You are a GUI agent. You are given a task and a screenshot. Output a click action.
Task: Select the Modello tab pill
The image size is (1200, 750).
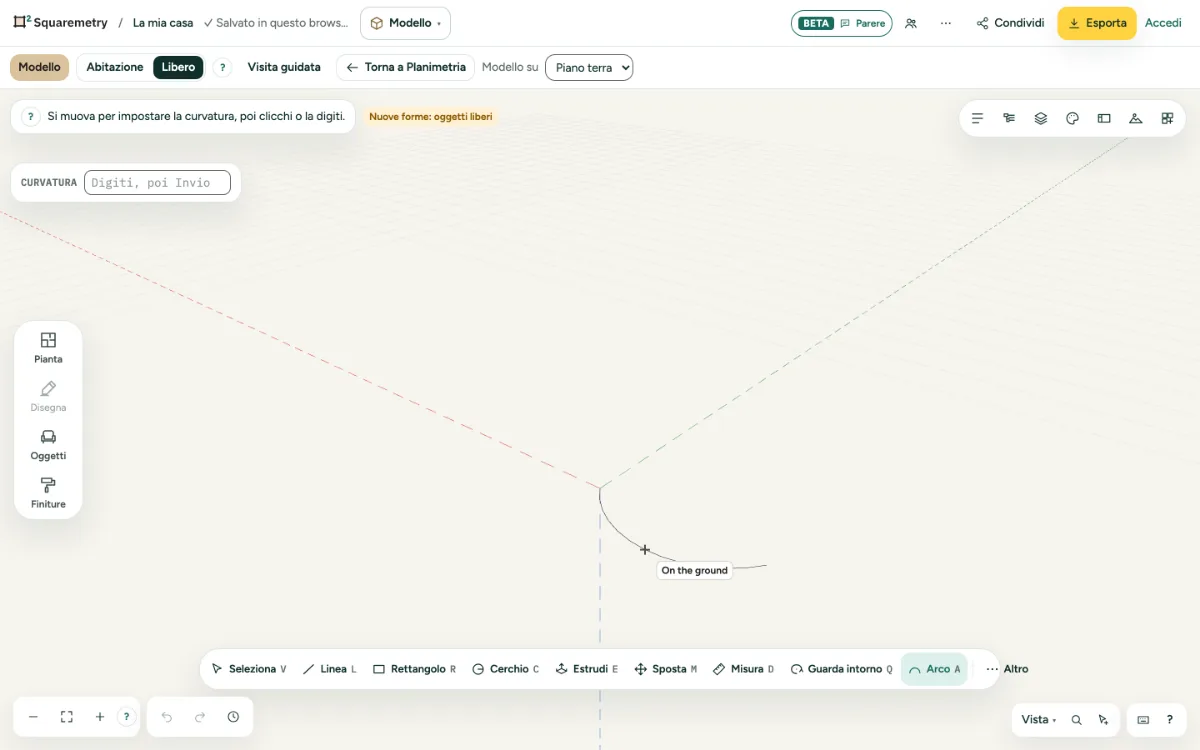click(40, 67)
